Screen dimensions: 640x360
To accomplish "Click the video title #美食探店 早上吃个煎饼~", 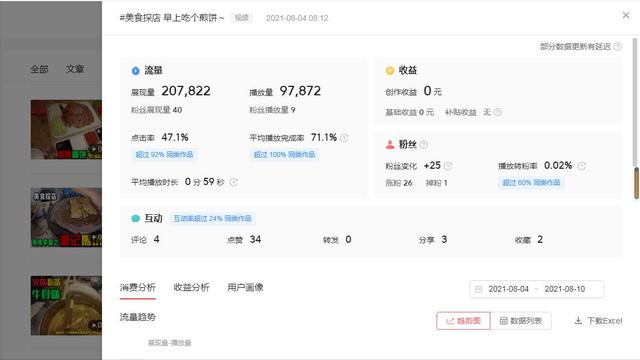I will point(172,18).
